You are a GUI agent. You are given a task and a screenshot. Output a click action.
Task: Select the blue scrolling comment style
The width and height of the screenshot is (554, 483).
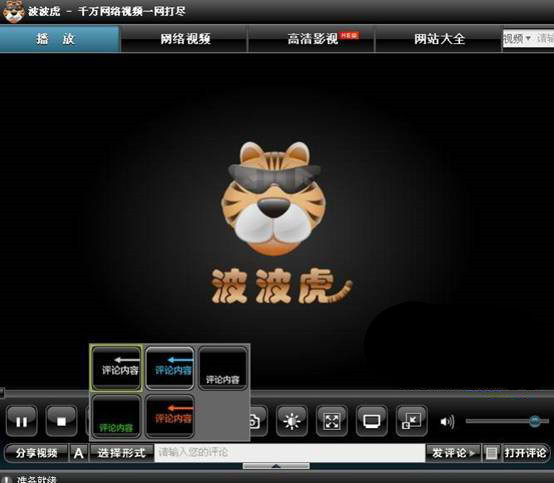[x=170, y=368]
